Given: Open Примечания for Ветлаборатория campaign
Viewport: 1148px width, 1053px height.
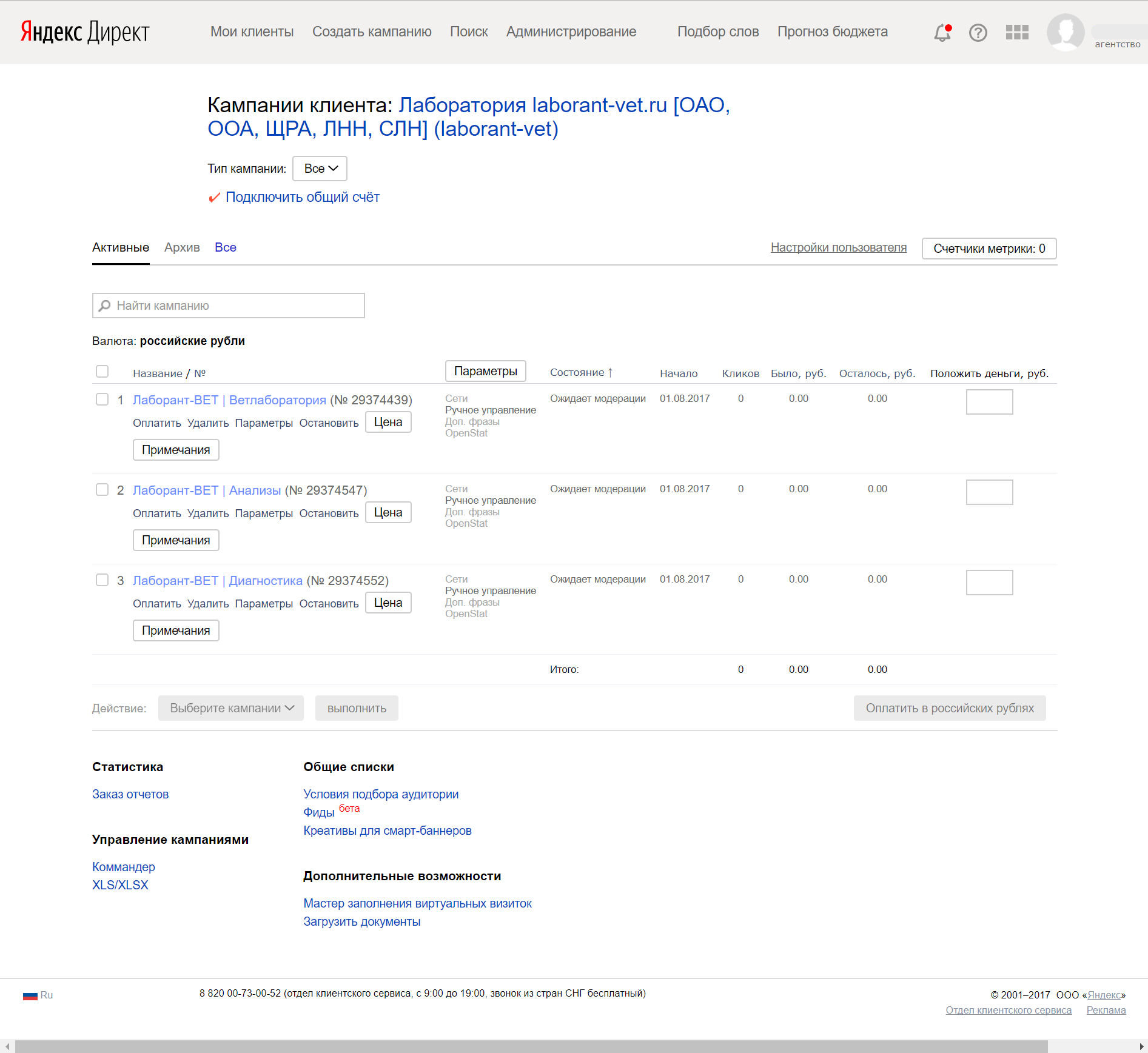Looking at the screenshot, I should pos(176,450).
